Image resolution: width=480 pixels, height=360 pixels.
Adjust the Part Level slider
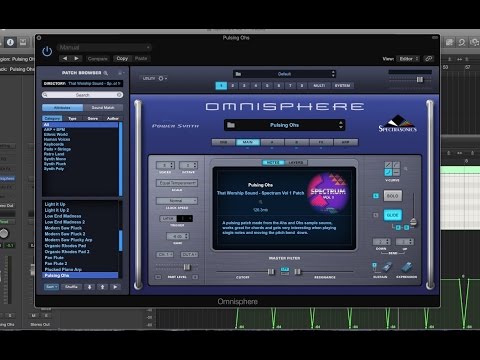(x=187, y=267)
